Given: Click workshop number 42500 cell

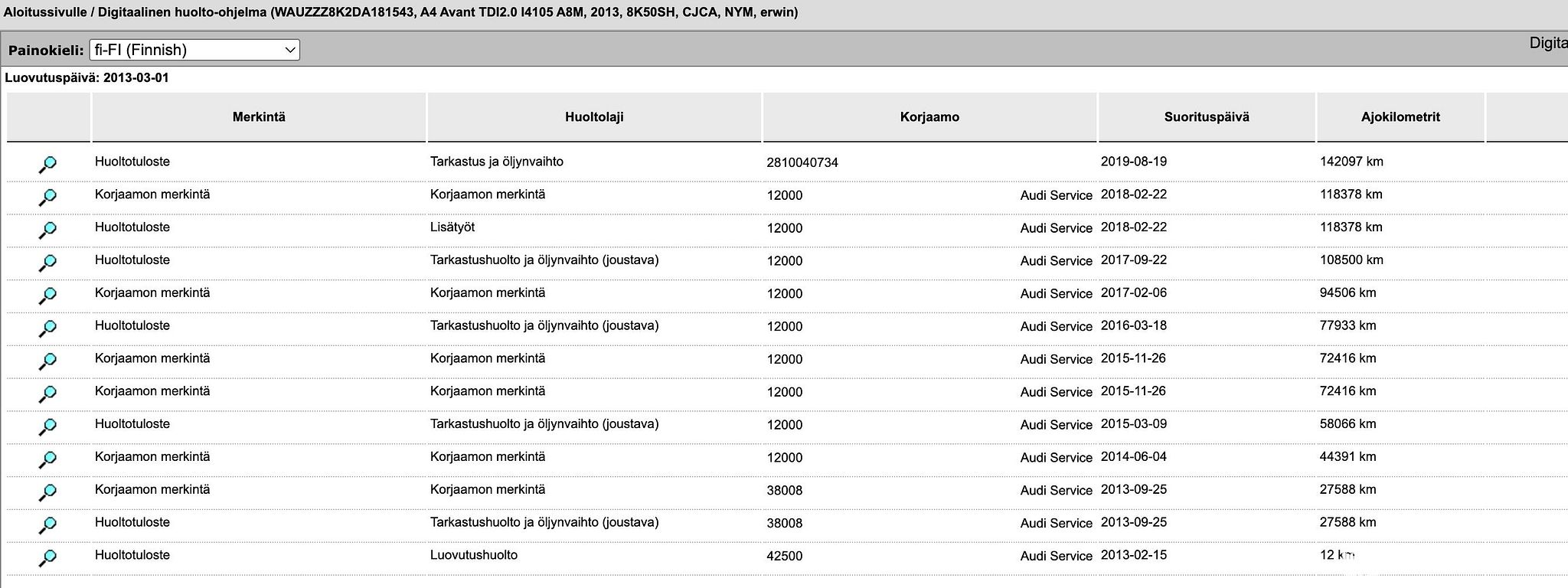Looking at the screenshot, I should 785,556.
